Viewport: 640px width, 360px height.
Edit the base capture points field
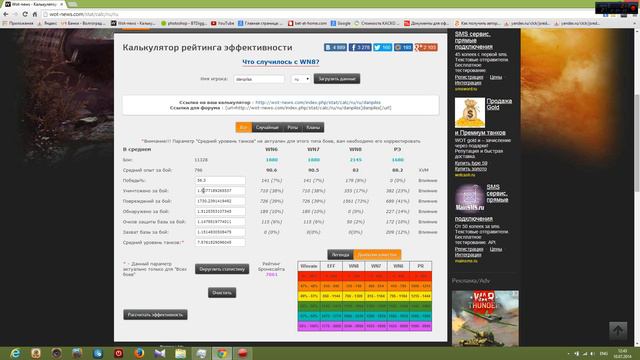tap(220, 232)
